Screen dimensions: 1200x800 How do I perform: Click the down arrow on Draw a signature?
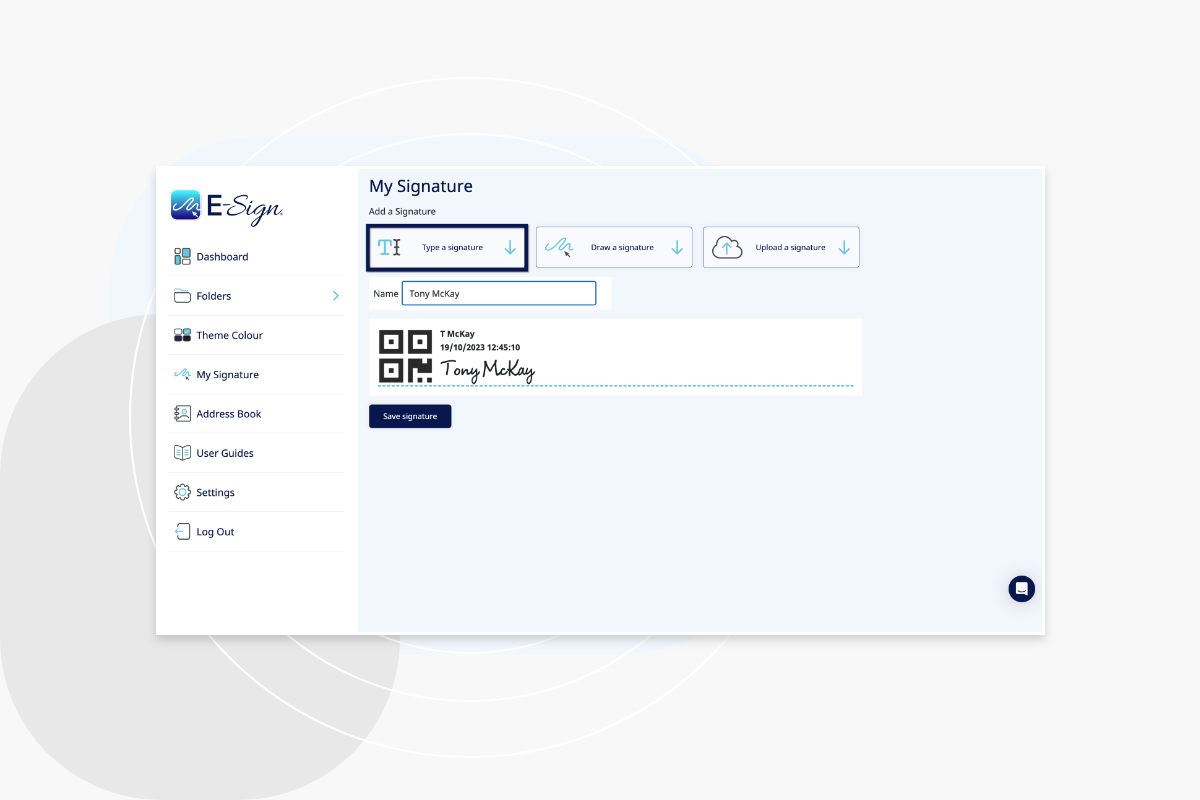click(677, 247)
